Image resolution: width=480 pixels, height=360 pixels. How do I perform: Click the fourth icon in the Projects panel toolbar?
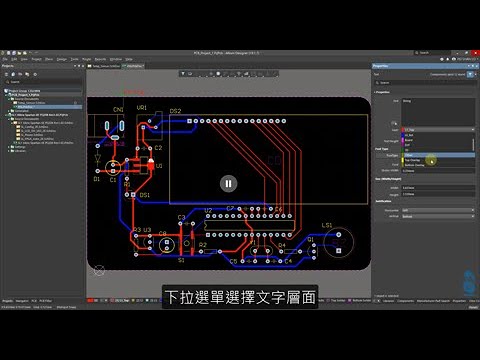[x=27, y=74]
